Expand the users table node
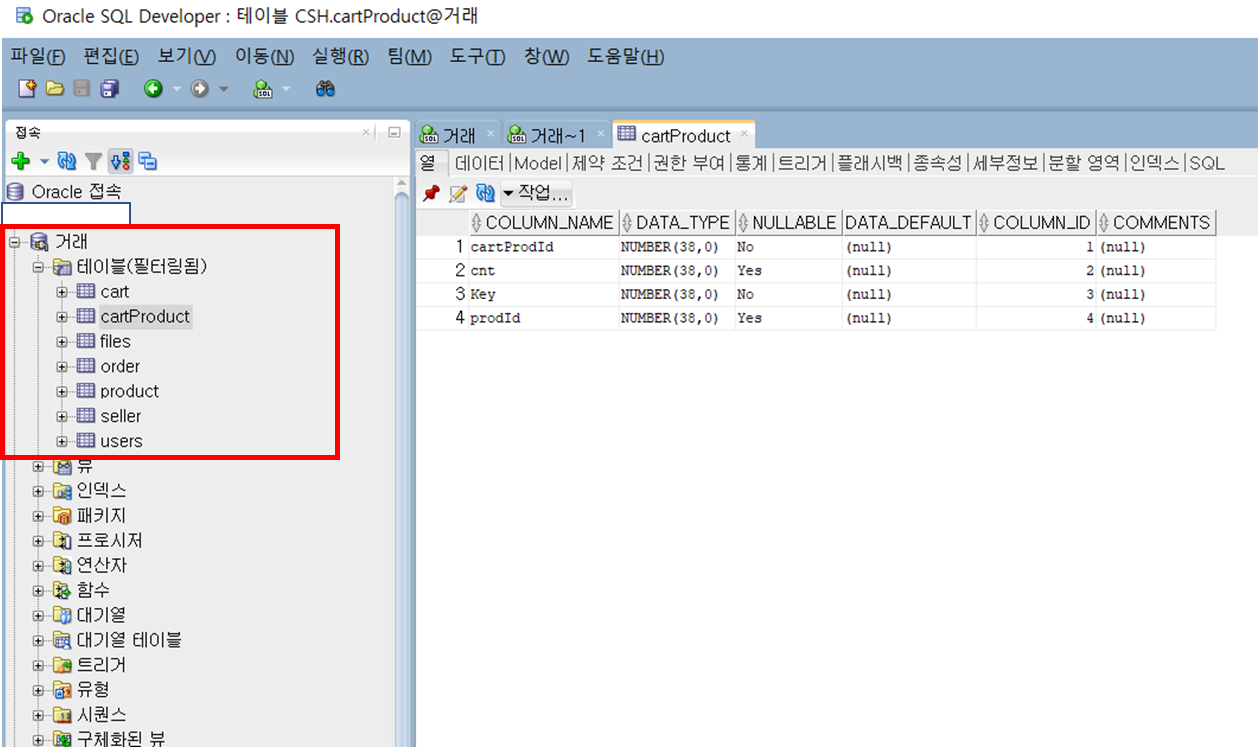The width and height of the screenshot is (1258, 747). 62,441
